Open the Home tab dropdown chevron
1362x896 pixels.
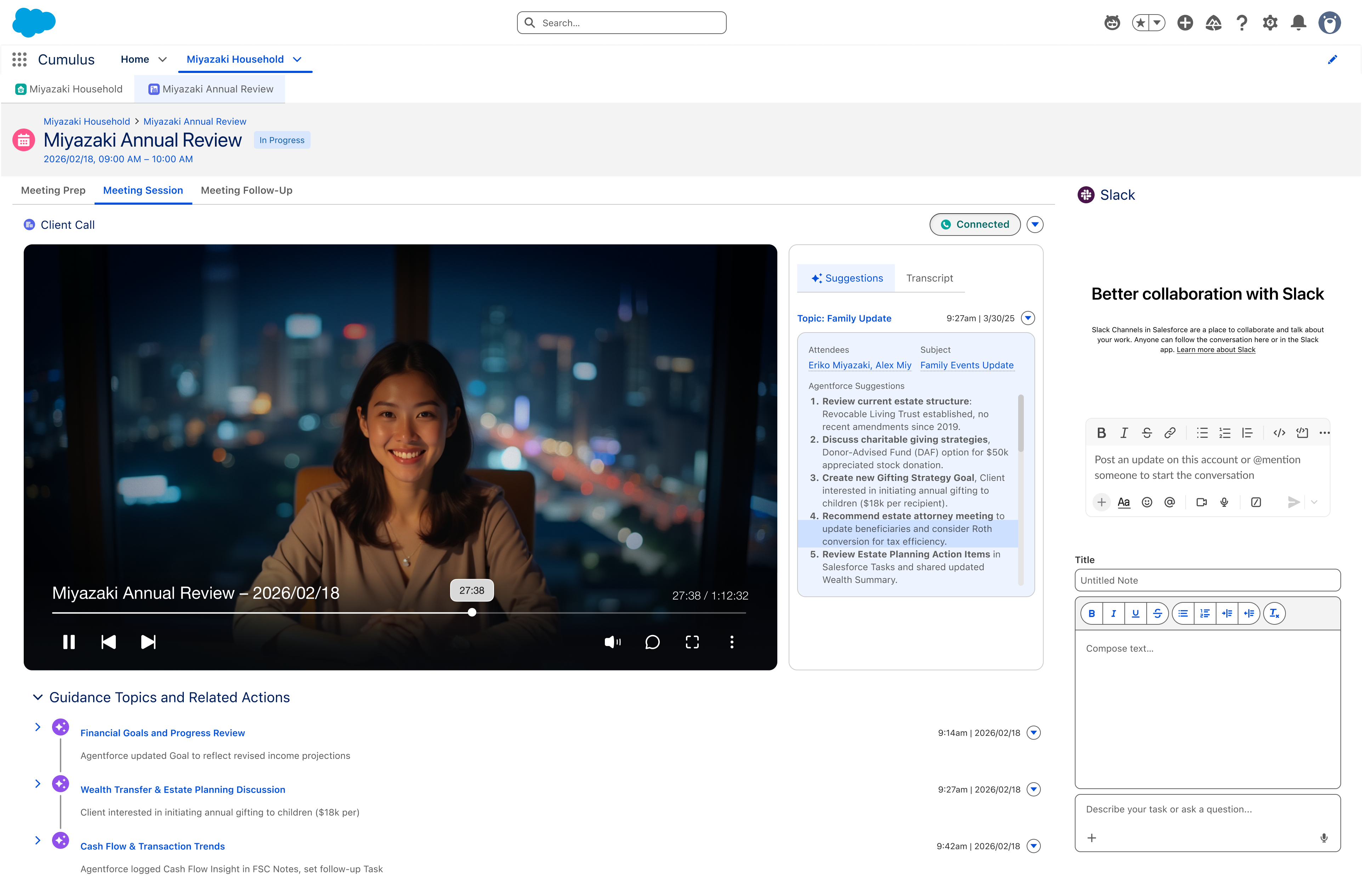(x=163, y=59)
